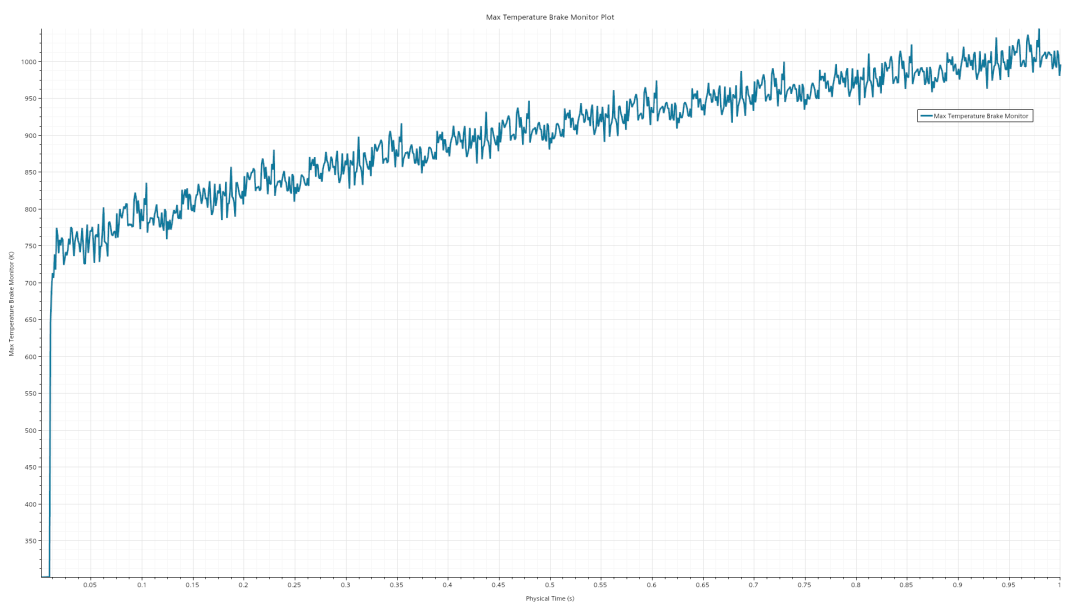The height and width of the screenshot is (608, 1080).
Task: Click the x-axis tick label '0.35'
Action: (x=396, y=585)
